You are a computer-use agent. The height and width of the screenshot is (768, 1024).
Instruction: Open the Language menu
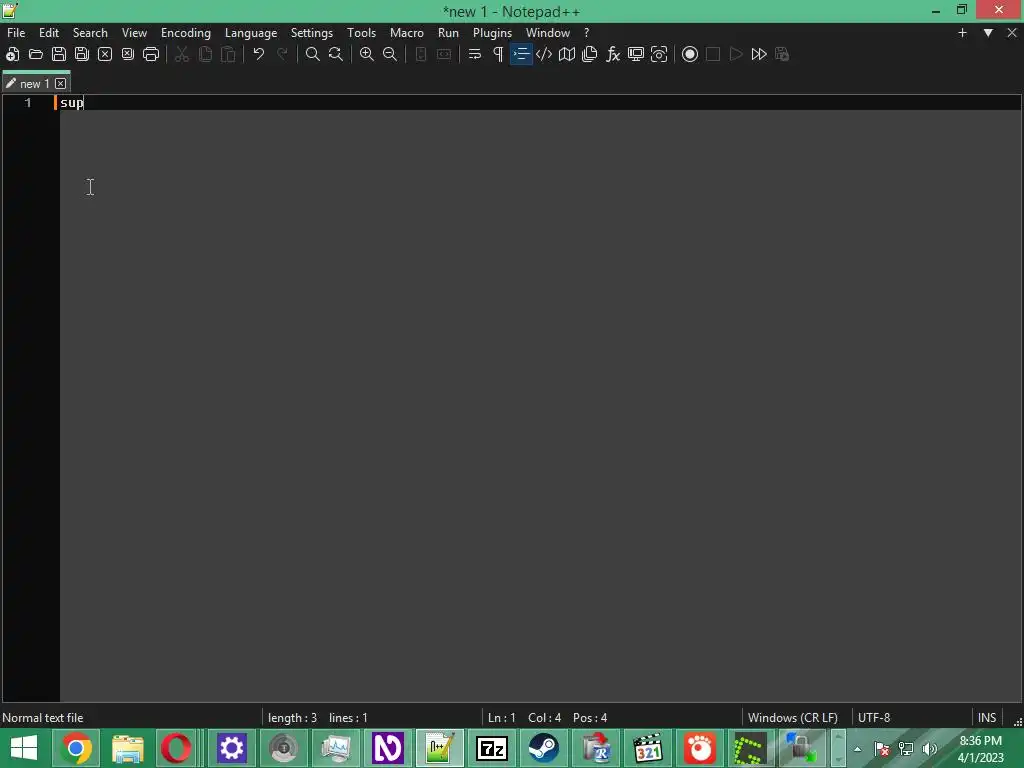251,33
